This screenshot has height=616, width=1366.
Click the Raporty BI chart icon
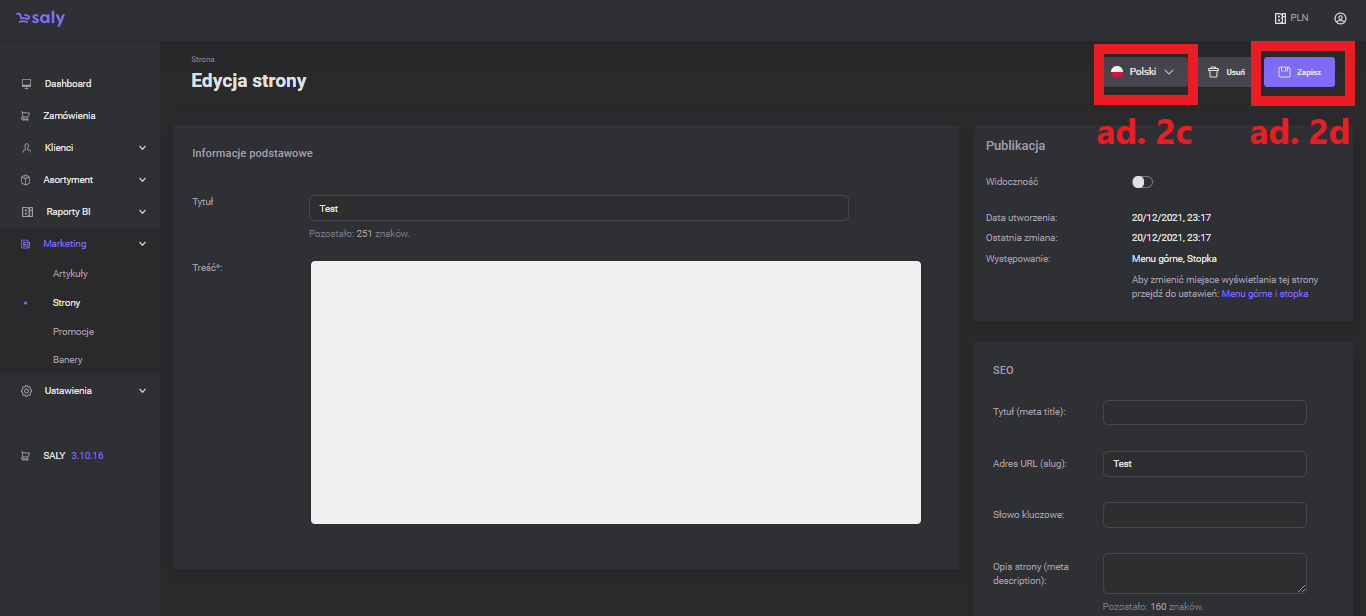[x=27, y=212]
